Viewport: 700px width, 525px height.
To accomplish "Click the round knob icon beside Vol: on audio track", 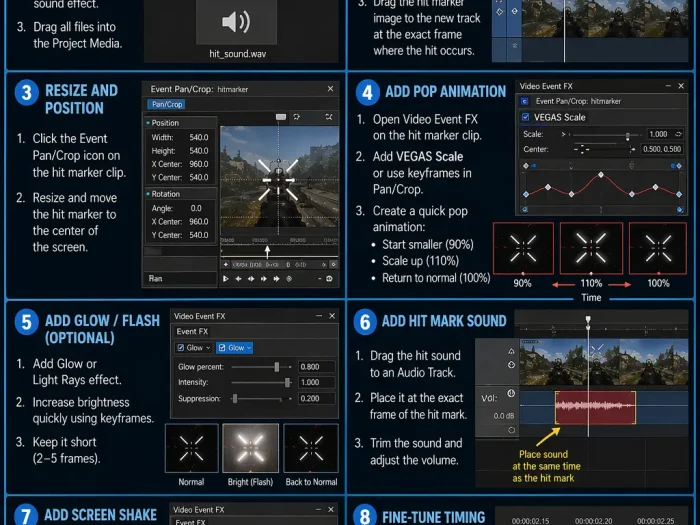I will 511,393.
